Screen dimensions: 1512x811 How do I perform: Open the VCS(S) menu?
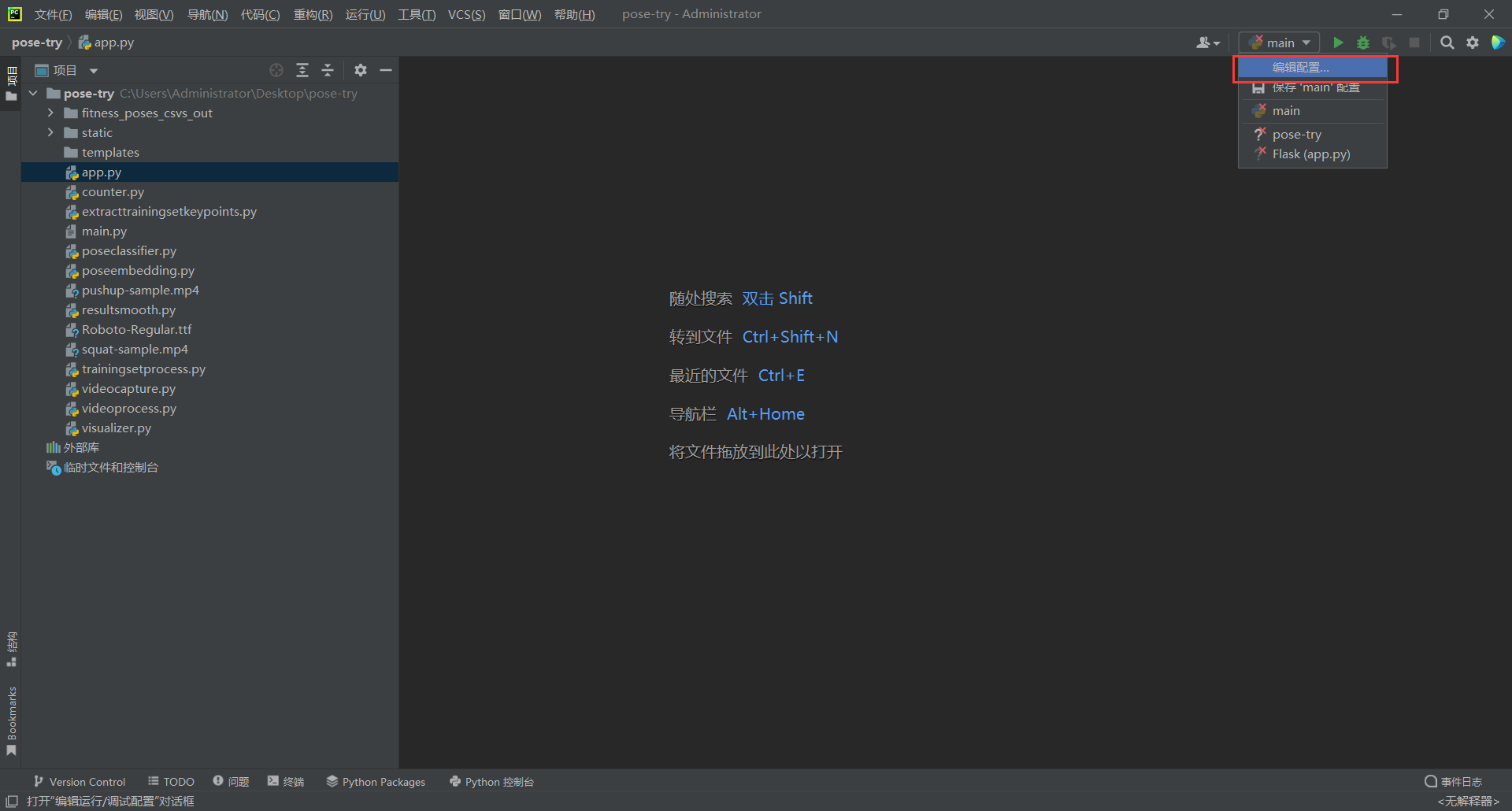click(x=466, y=14)
